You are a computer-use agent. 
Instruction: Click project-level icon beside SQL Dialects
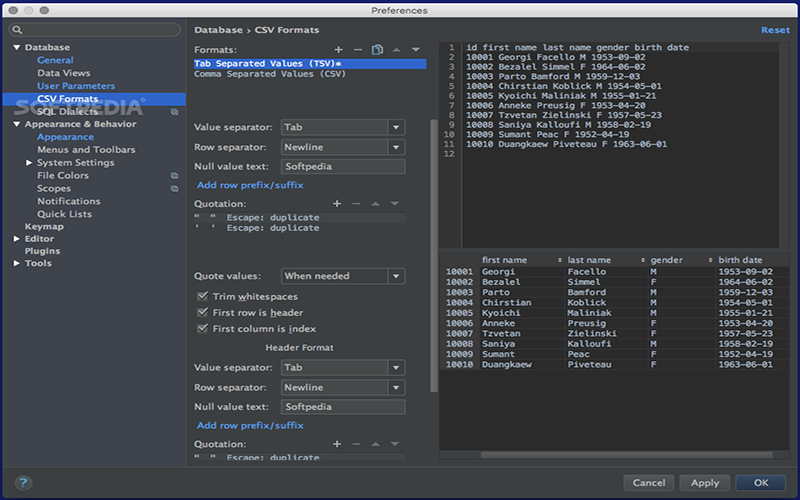(174, 112)
